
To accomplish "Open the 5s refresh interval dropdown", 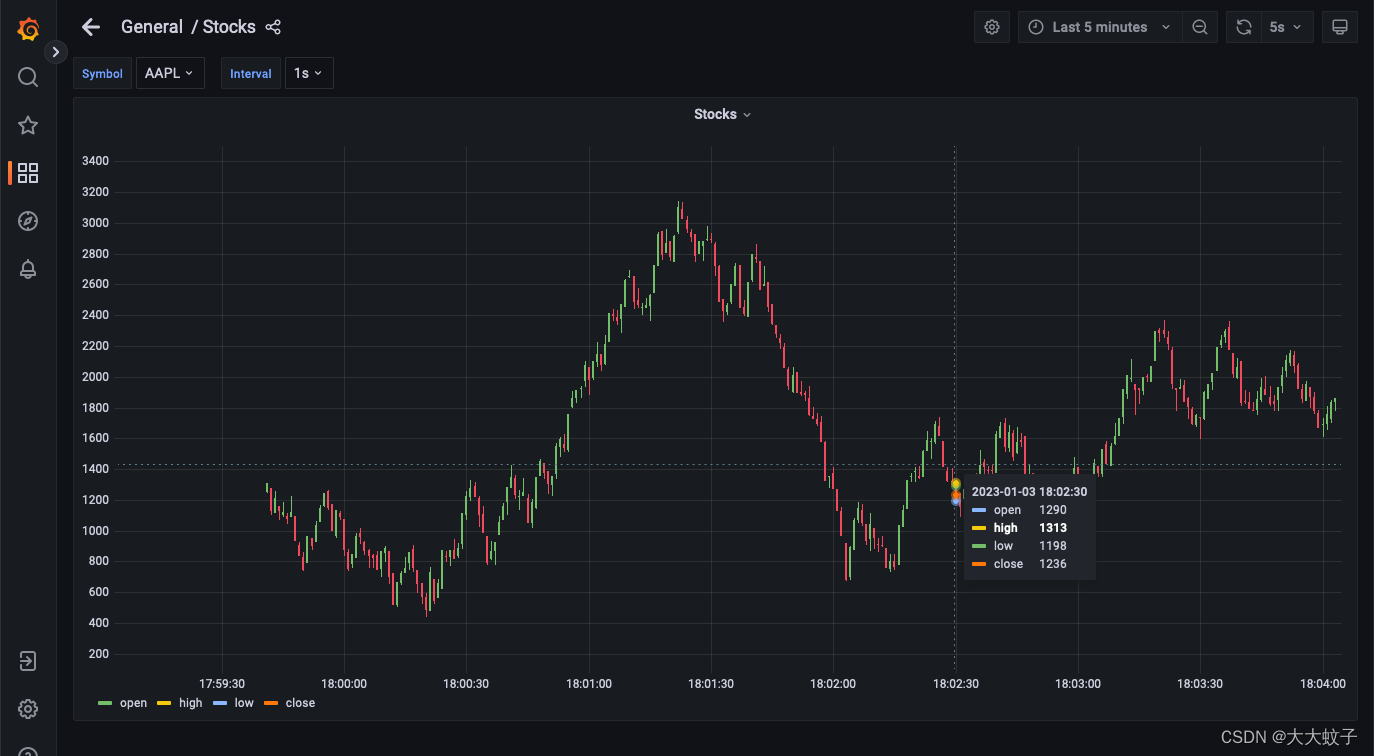I will pyautogui.click(x=1286, y=27).
